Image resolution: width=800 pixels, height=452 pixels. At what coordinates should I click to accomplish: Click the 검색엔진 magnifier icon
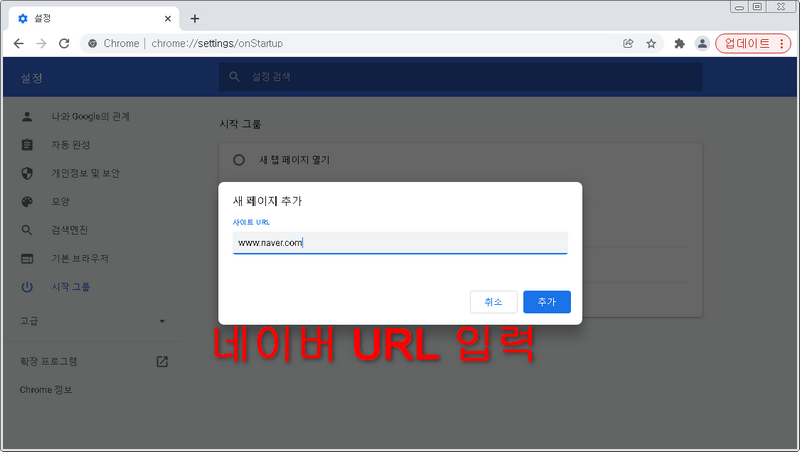click(27, 230)
